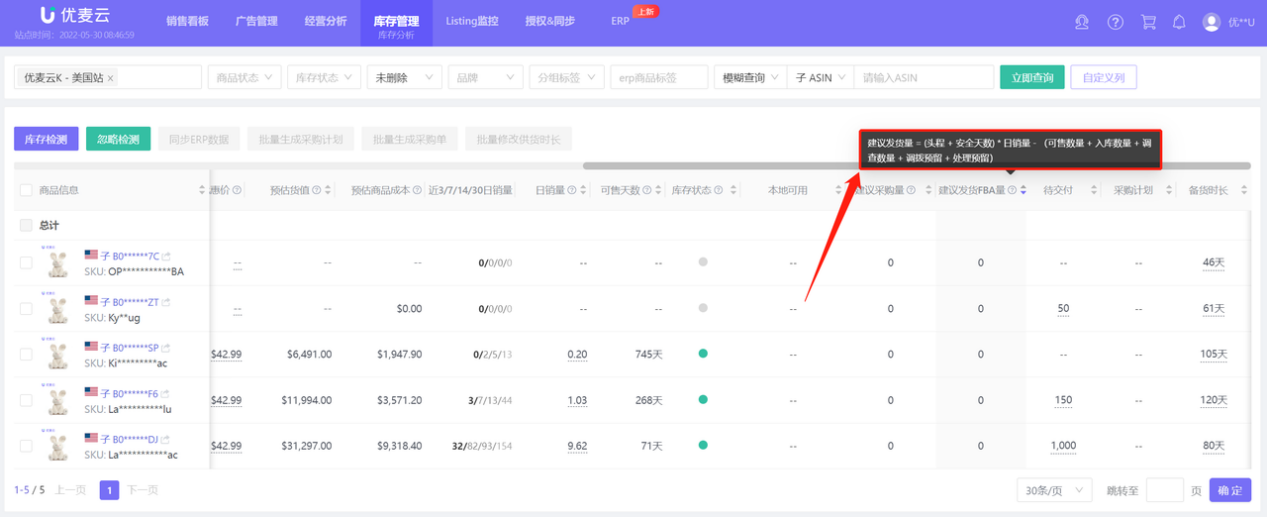This screenshot has width=1267, height=517.
Task: Toggle select-all checkbox in 商品信息 header
Action: (x=26, y=190)
